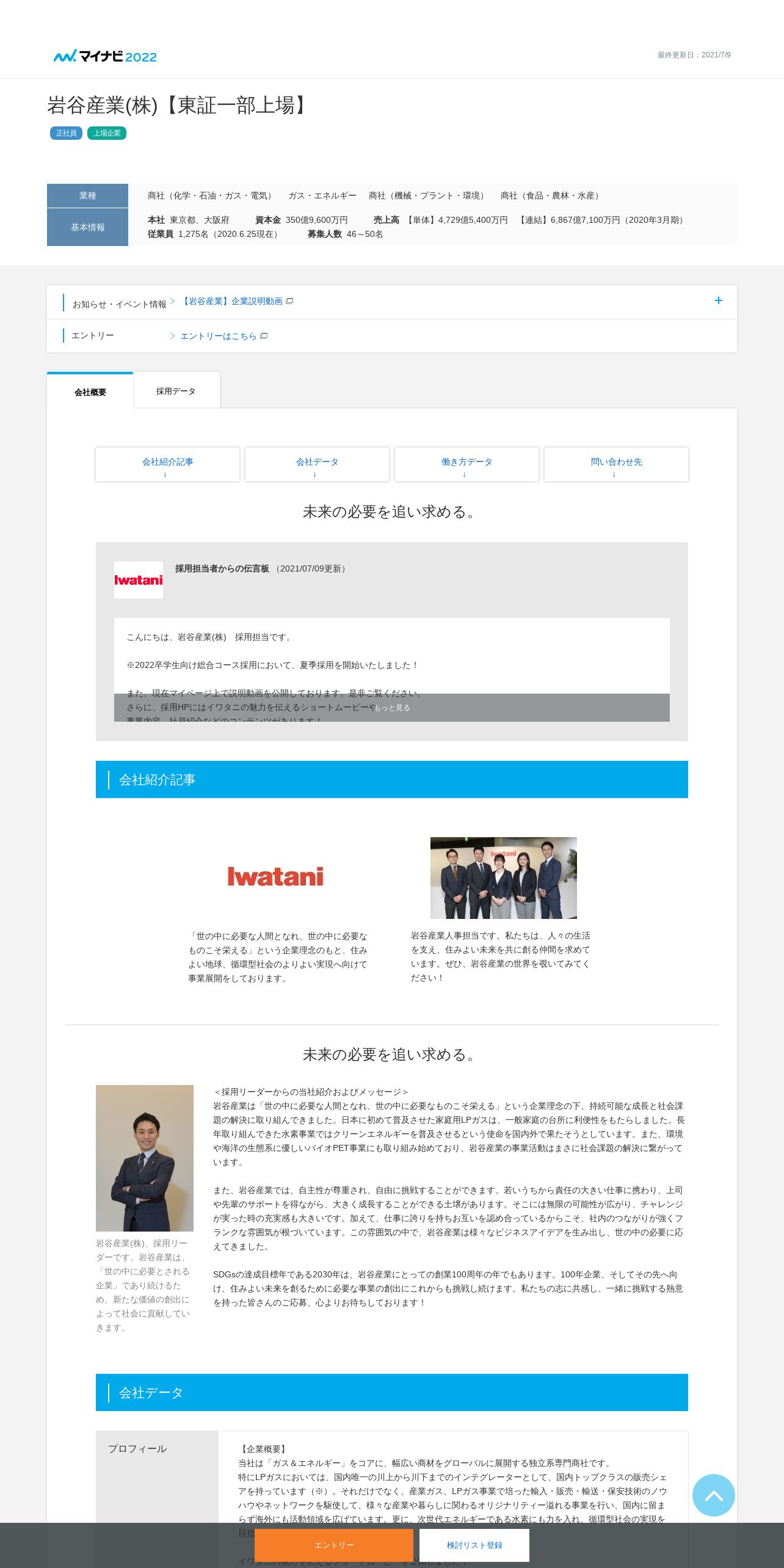Switch to 会社概要 tab
784x1568 pixels.
90,391
